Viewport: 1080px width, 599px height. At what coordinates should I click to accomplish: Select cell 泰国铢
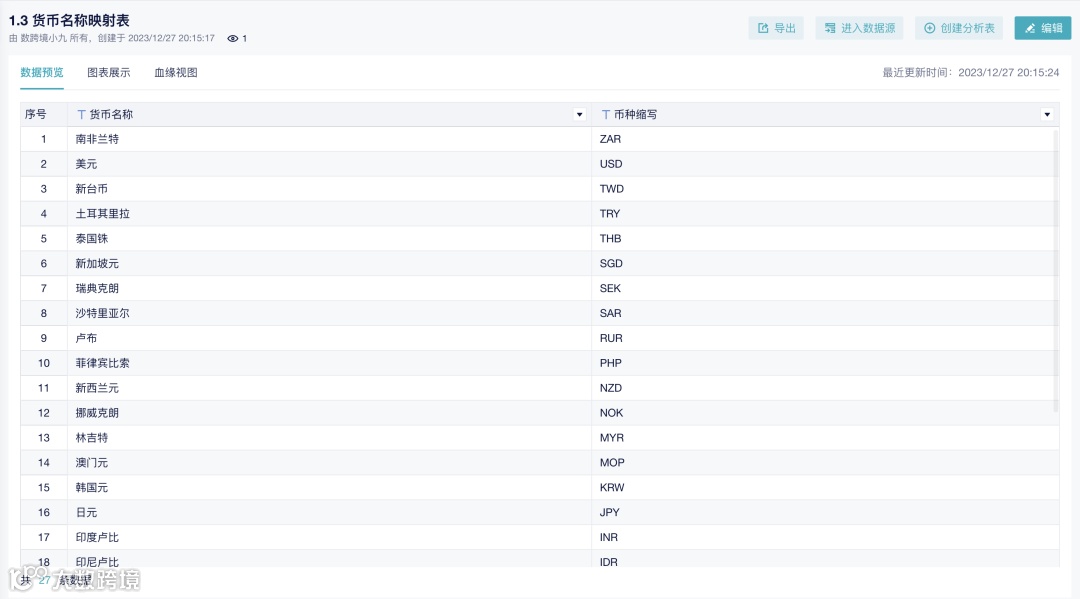point(329,238)
